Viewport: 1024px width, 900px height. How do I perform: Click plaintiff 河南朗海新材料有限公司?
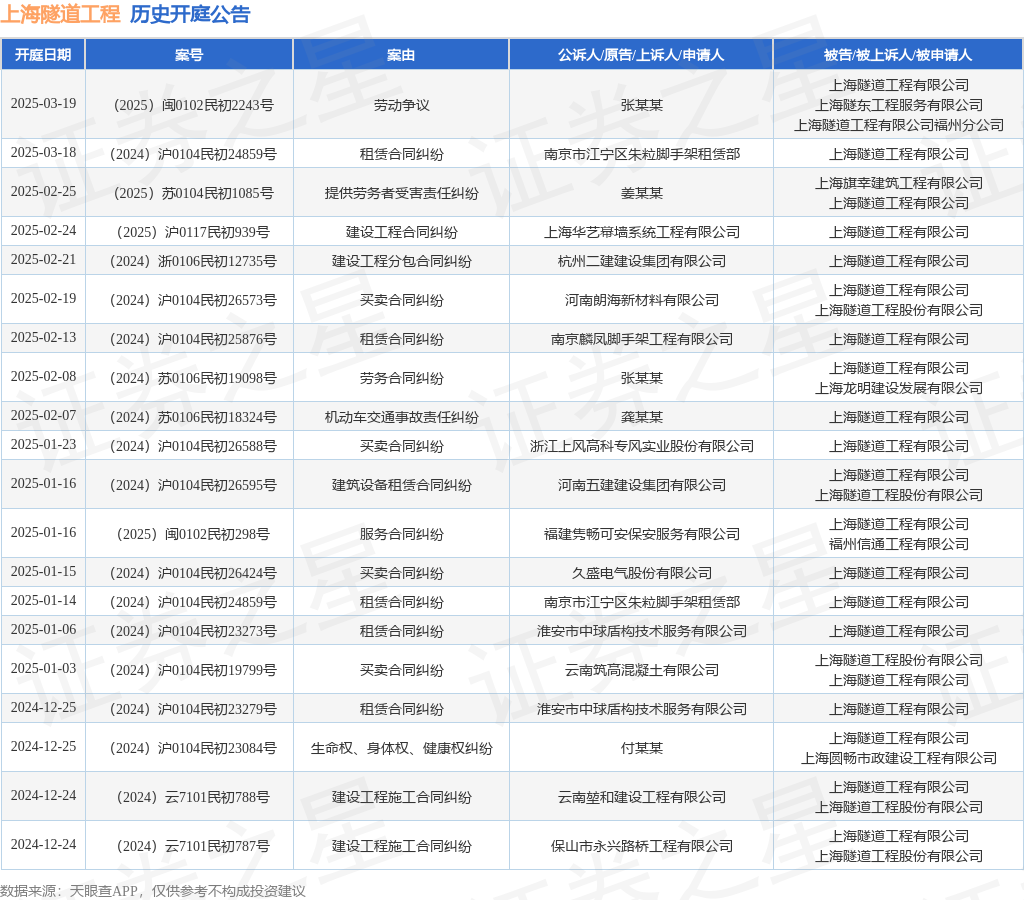tap(641, 300)
